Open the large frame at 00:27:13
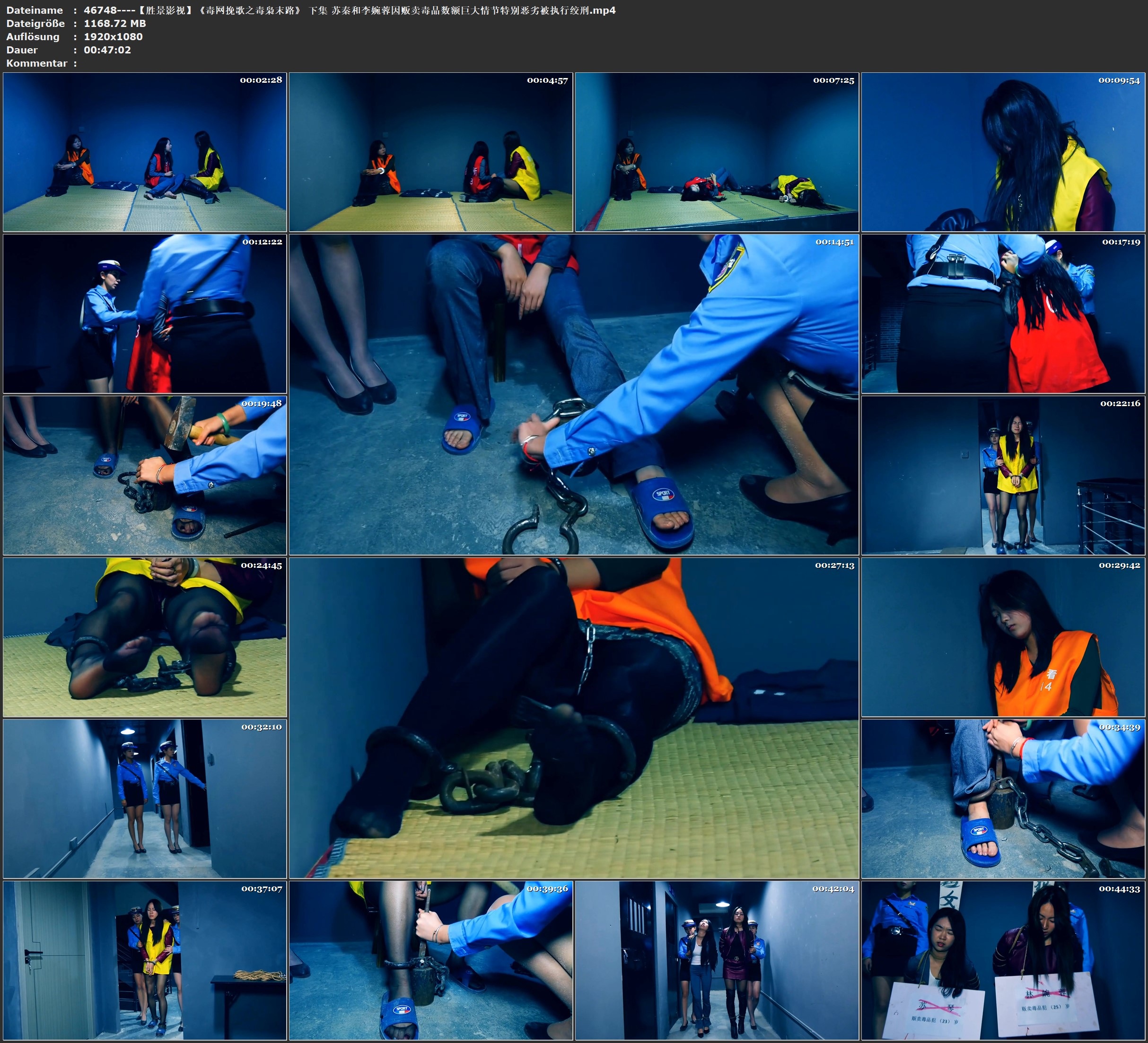The width and height of the screenshot is (1148, 1043). coord(573,717)
